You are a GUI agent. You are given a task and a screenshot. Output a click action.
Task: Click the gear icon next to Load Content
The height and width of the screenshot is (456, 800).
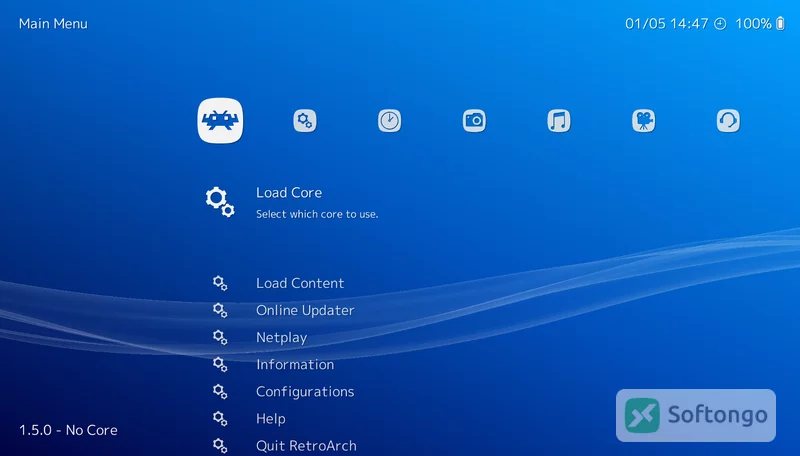[220, 284]
